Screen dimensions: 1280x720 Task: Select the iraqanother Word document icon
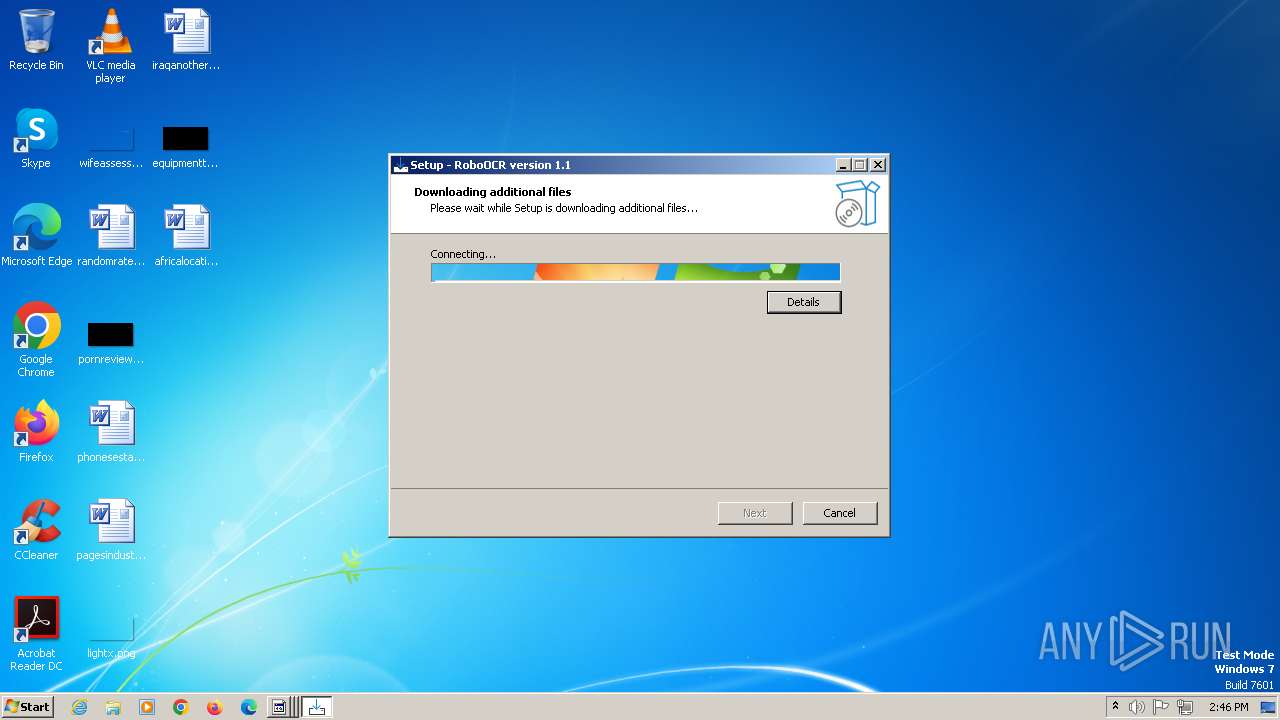coord(186,40)
